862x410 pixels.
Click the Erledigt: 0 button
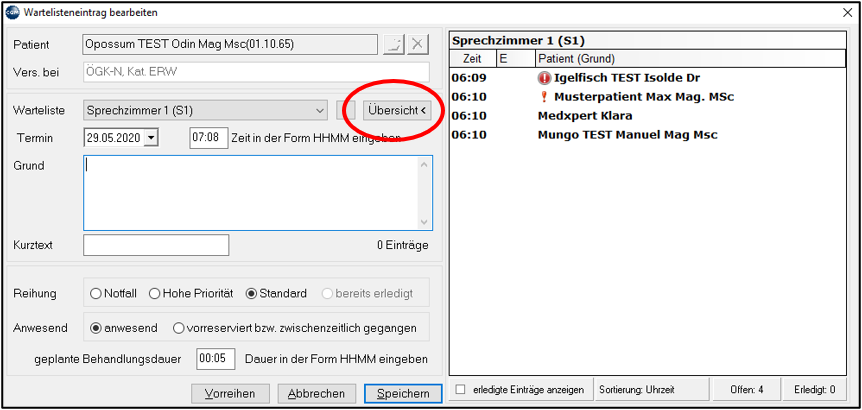pos(815,390)
